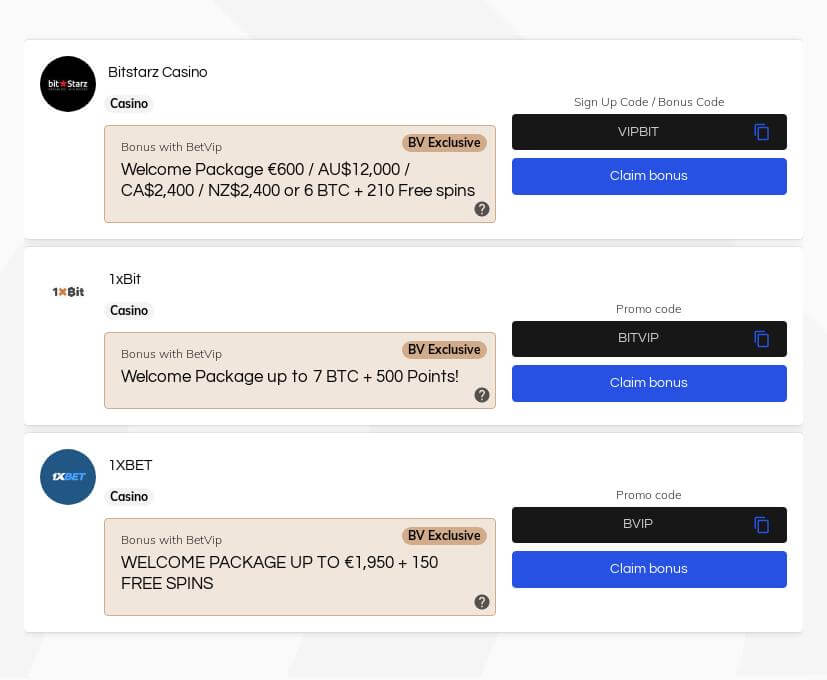Image resolution: width=827 pixels, height=680 pixels.
Task: Click the BVIP code field
Action: tap(637, 524)
